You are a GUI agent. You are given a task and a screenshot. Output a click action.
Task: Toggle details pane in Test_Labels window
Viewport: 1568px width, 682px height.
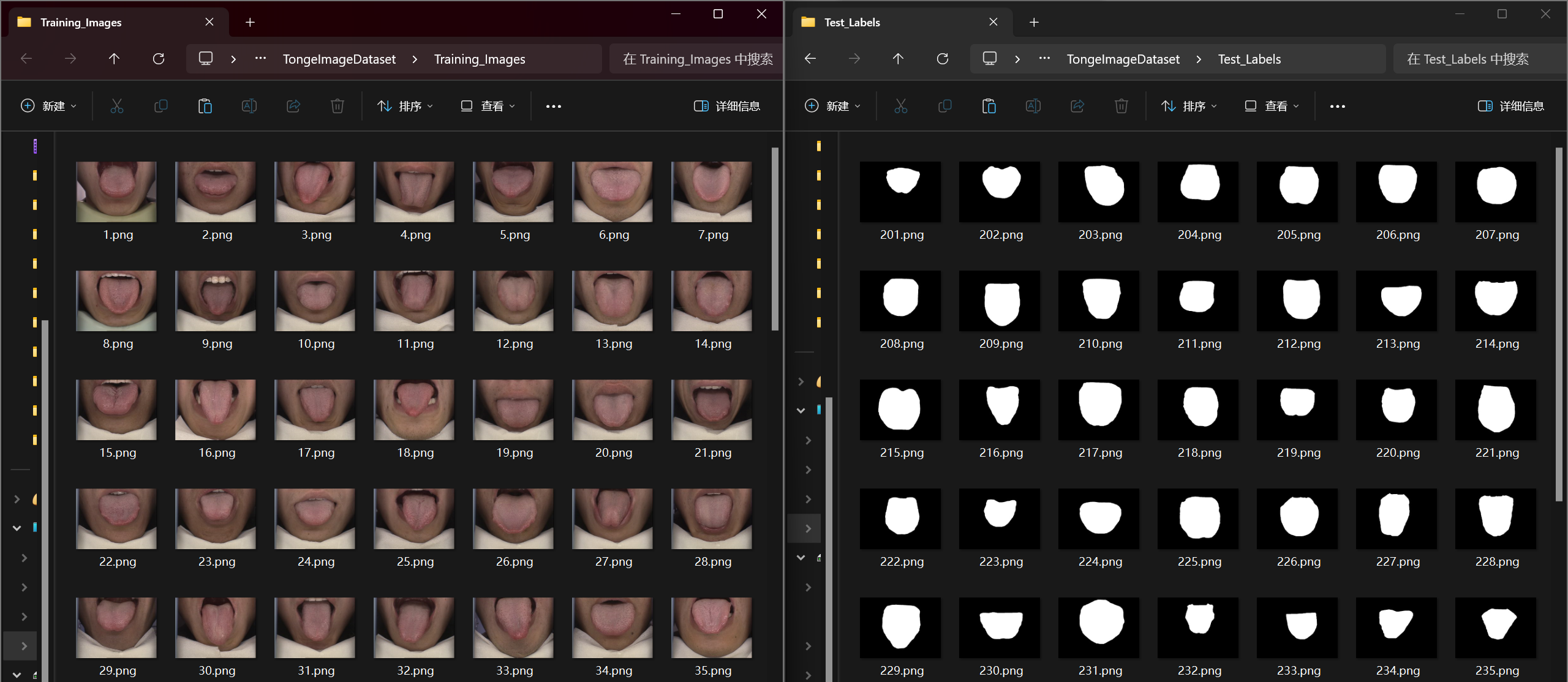(1511, 106)
